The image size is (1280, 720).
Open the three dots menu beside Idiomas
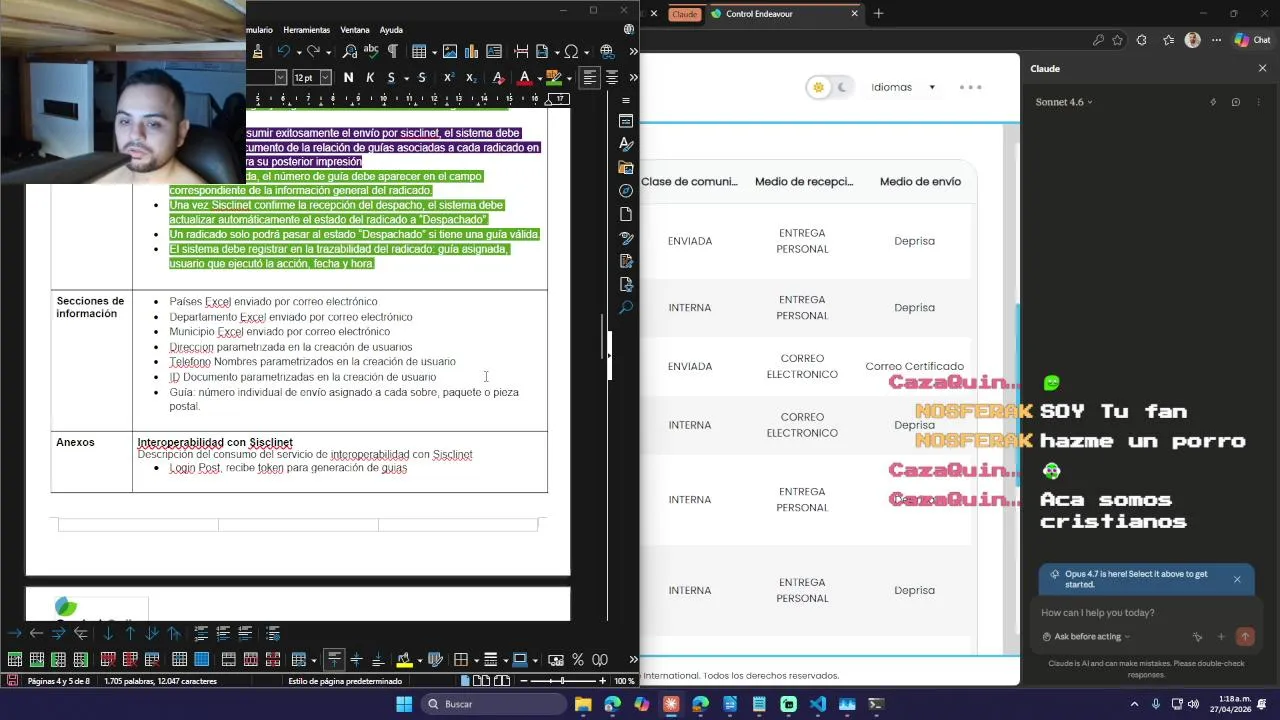[x=970, y=87]
